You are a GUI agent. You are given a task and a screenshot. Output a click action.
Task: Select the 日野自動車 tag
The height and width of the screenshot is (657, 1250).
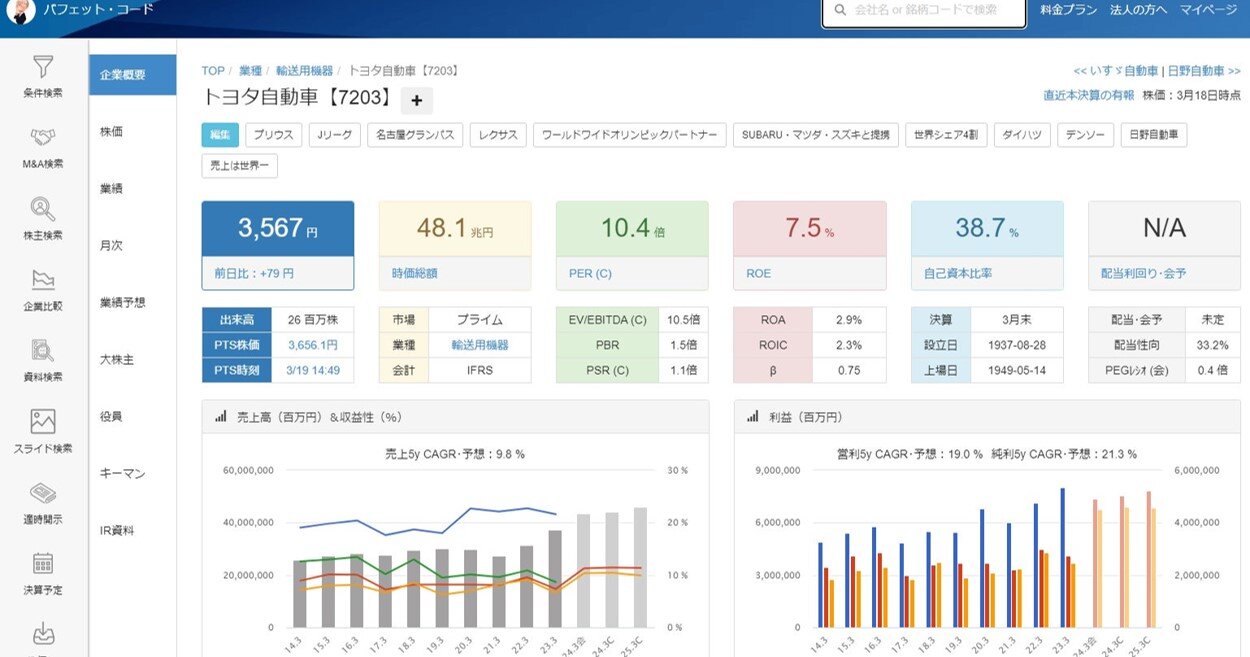click(1154, 135)
